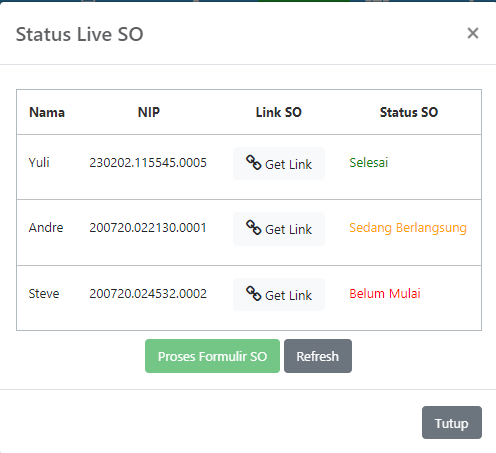This screenshot has height=453, width=496.
Task: Get Link for Yuli
Action: pos(279,164)
